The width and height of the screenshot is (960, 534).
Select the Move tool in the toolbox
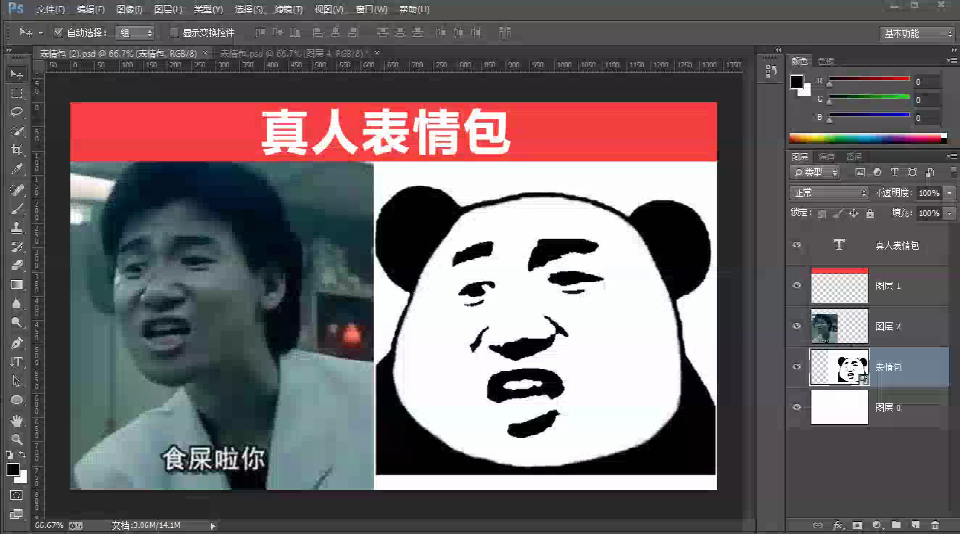[17, 74]
